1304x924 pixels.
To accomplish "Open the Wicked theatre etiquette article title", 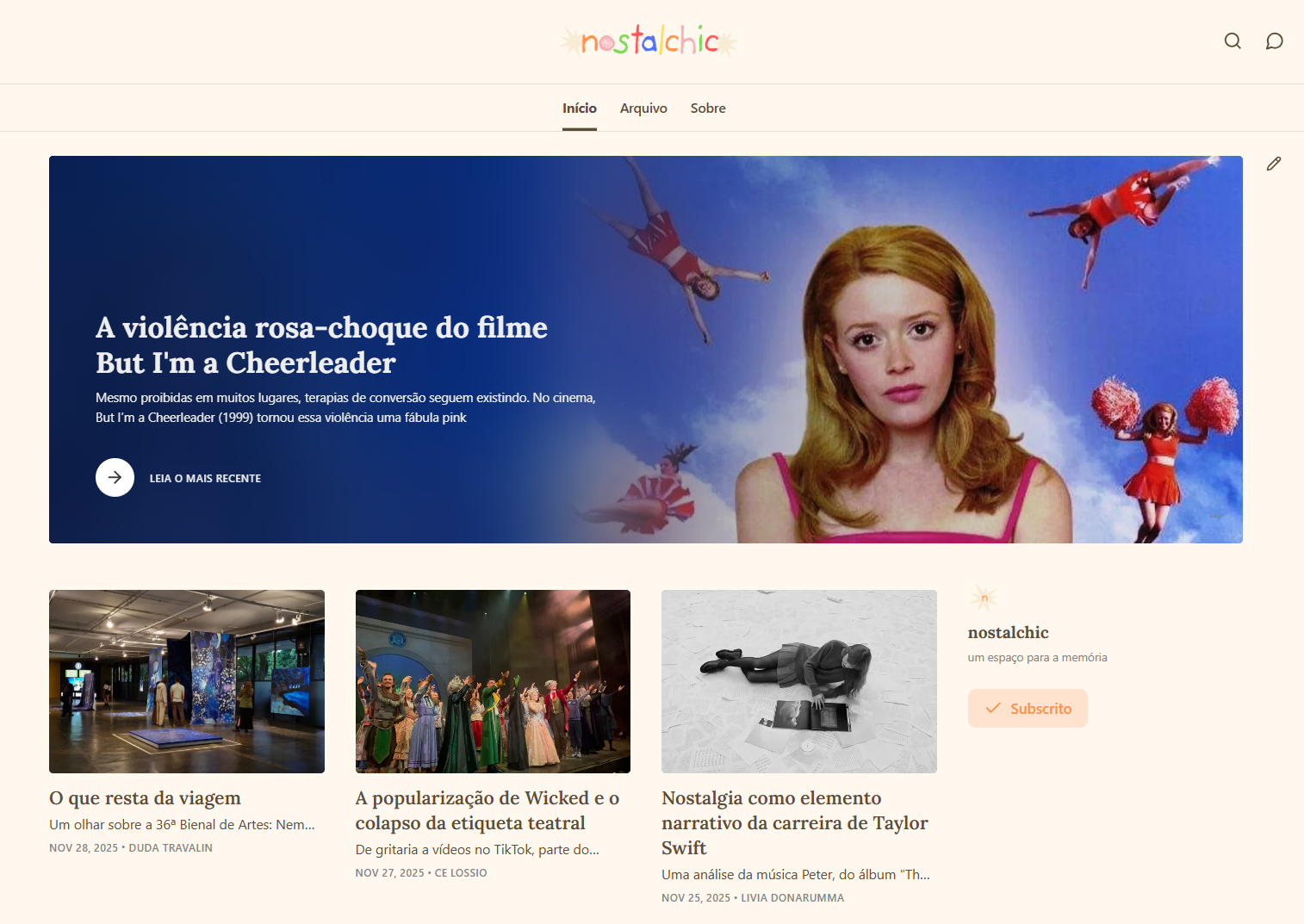I will click(x=487, y=810).
